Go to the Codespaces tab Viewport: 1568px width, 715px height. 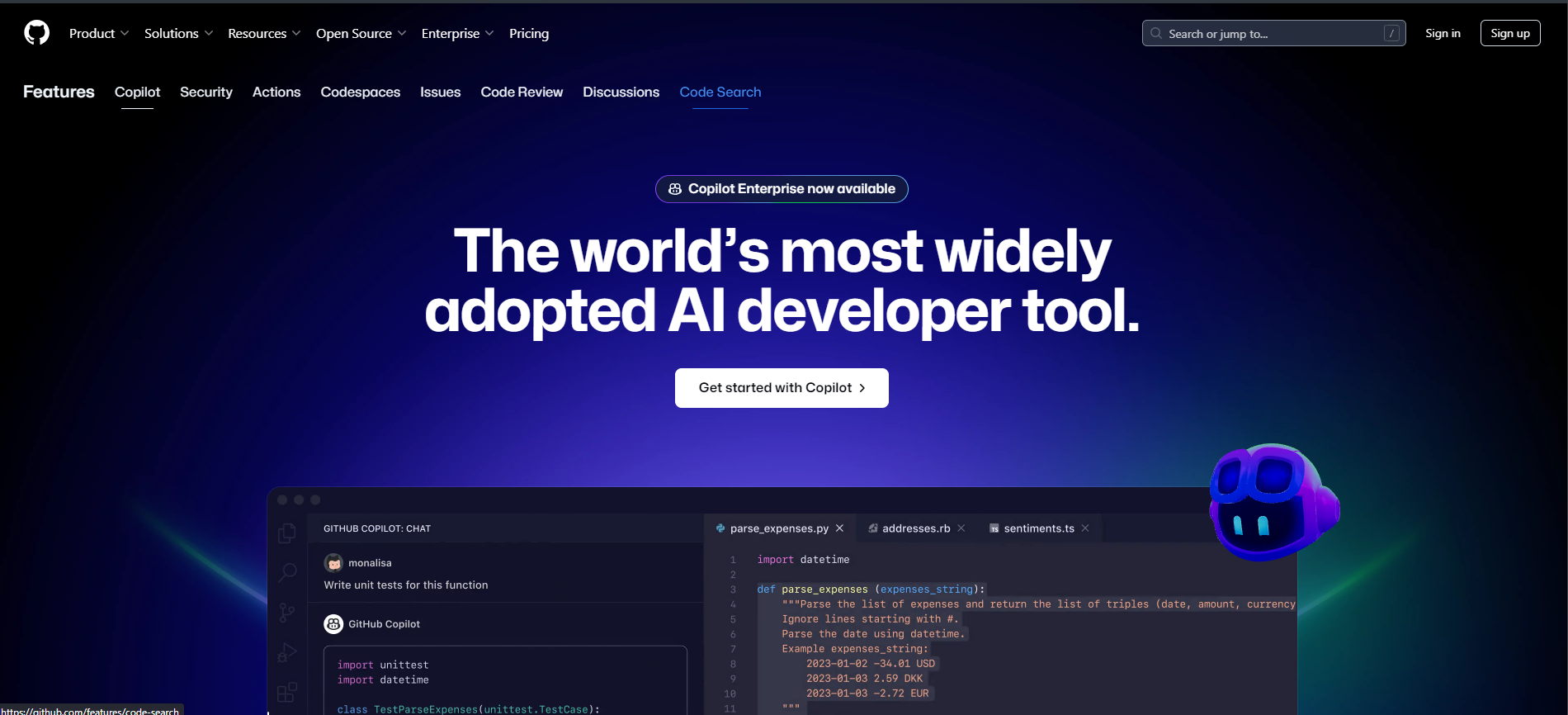click(360, 92)
